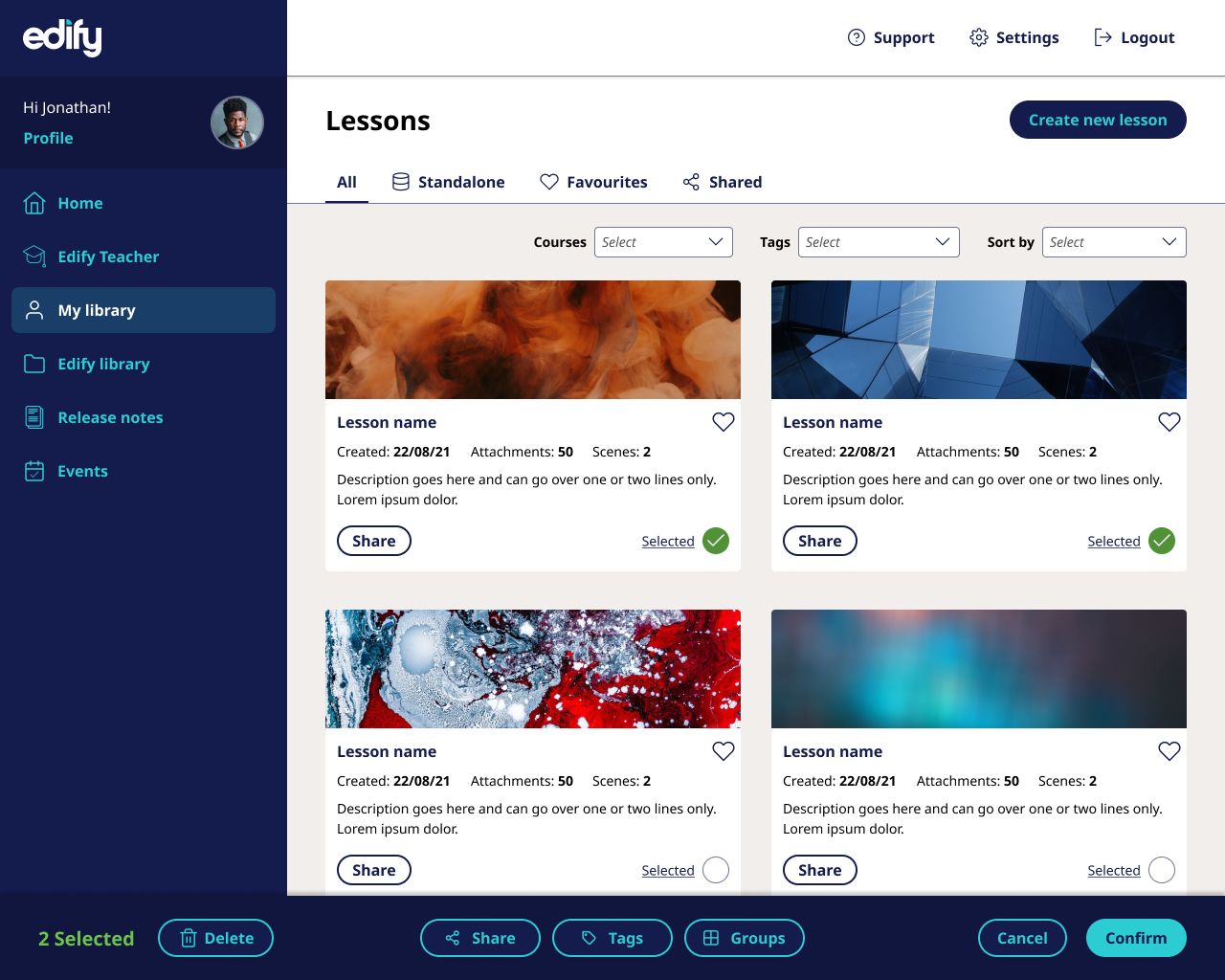Click grid icon in Groups button

pyautogui.click(x=711, y=938)
